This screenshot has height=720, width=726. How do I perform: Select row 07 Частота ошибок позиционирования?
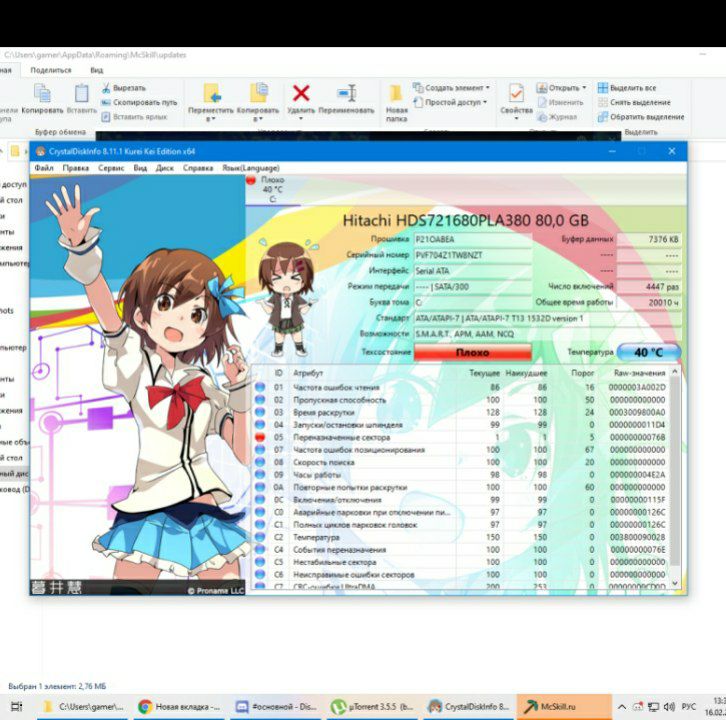pyautogui.click(x=461, y=450)
